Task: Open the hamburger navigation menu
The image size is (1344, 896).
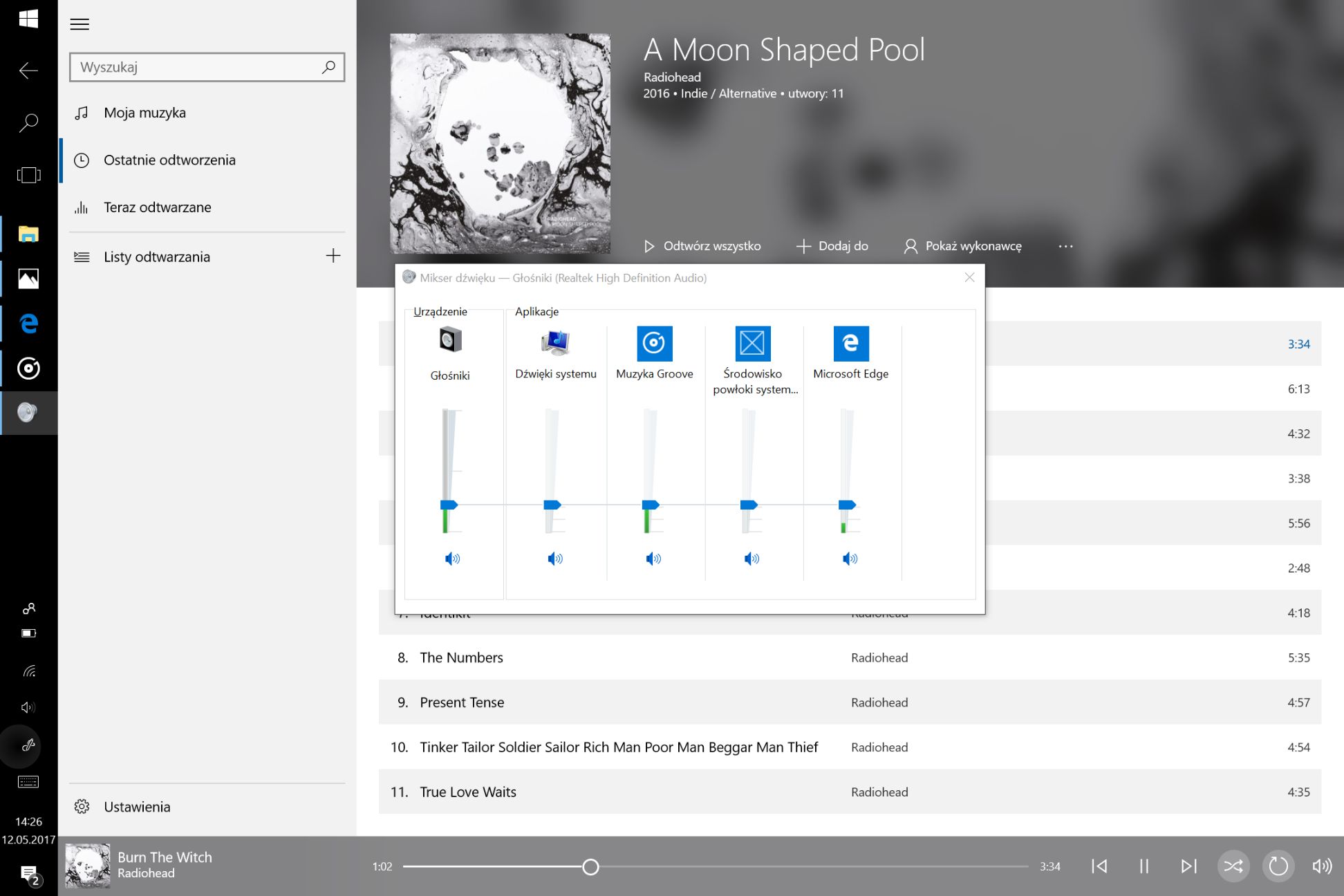Action: 80,24
